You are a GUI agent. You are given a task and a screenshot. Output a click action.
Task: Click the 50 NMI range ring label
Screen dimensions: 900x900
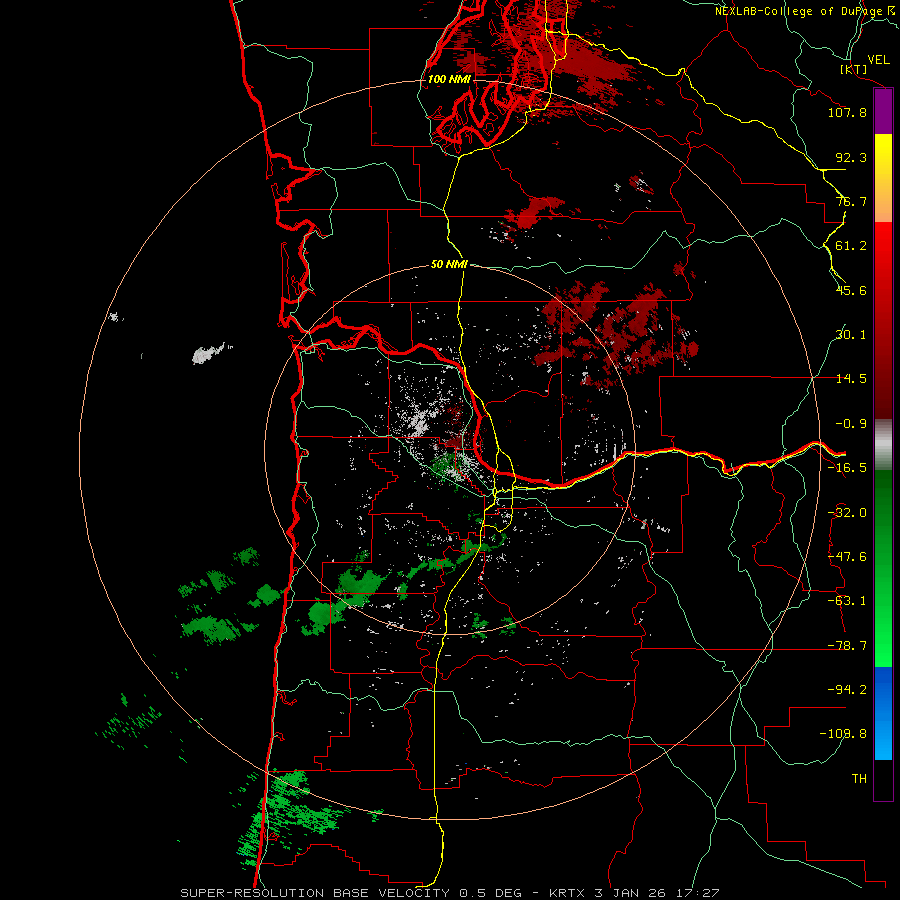point(449,264)
